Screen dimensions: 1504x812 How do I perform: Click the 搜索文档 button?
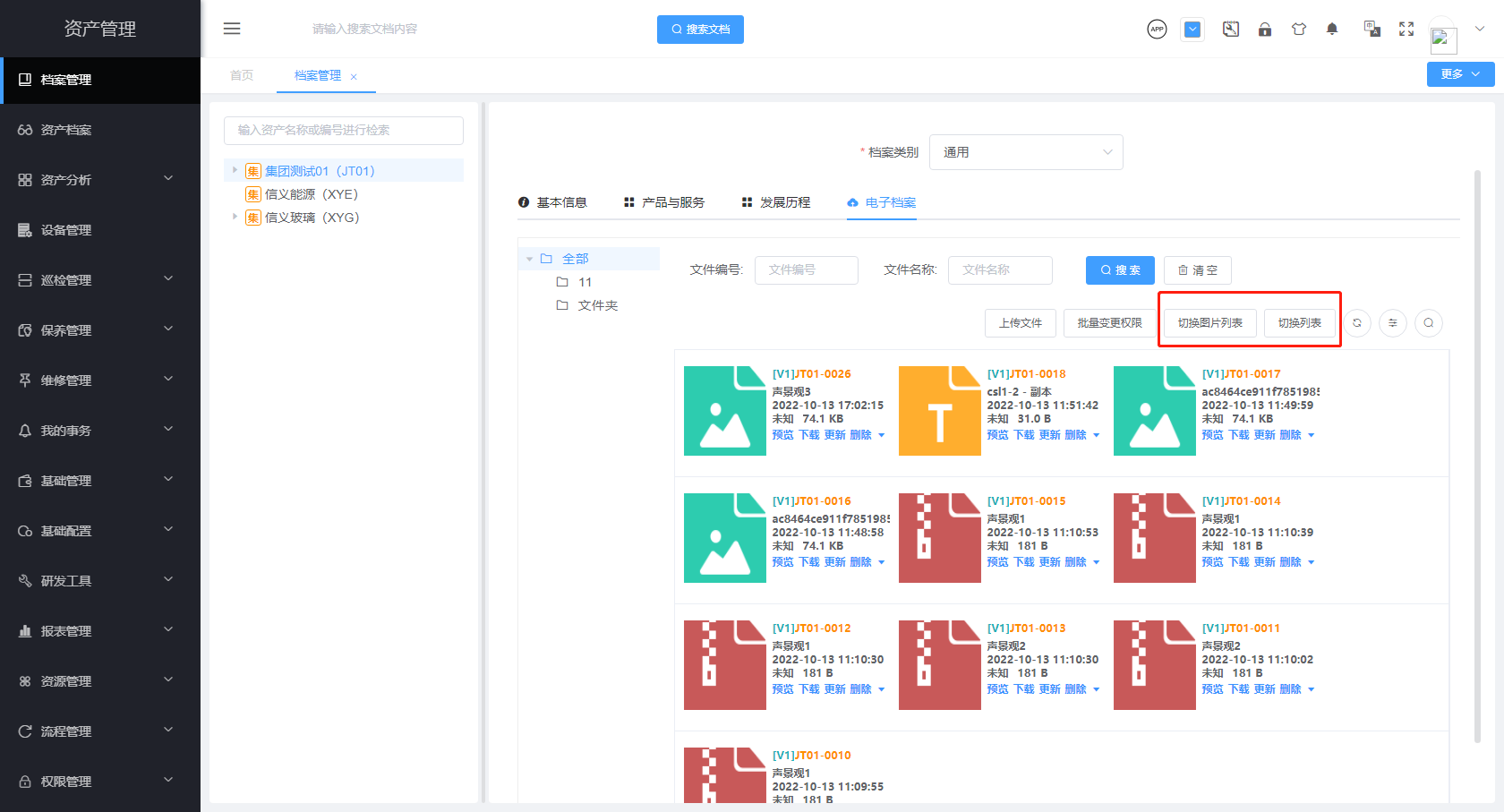coord(700,30)
